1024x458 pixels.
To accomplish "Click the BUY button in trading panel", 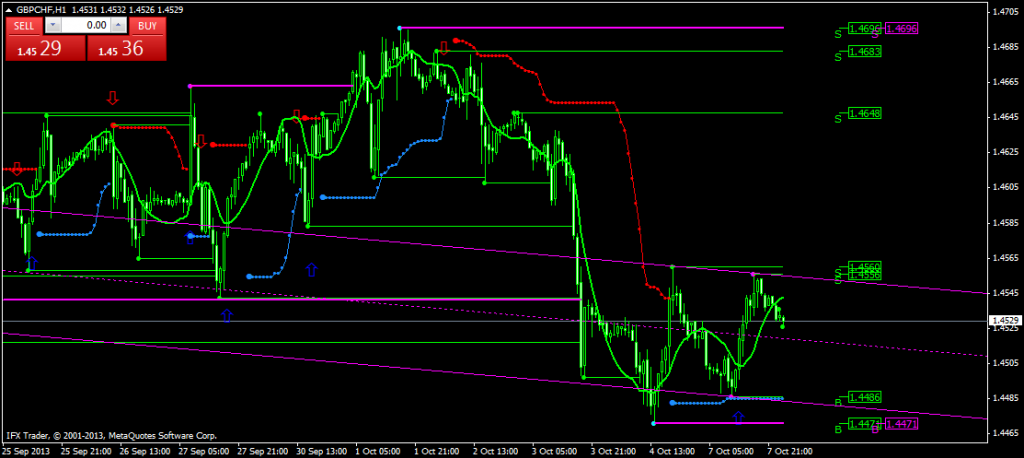I will pos(147,24).
